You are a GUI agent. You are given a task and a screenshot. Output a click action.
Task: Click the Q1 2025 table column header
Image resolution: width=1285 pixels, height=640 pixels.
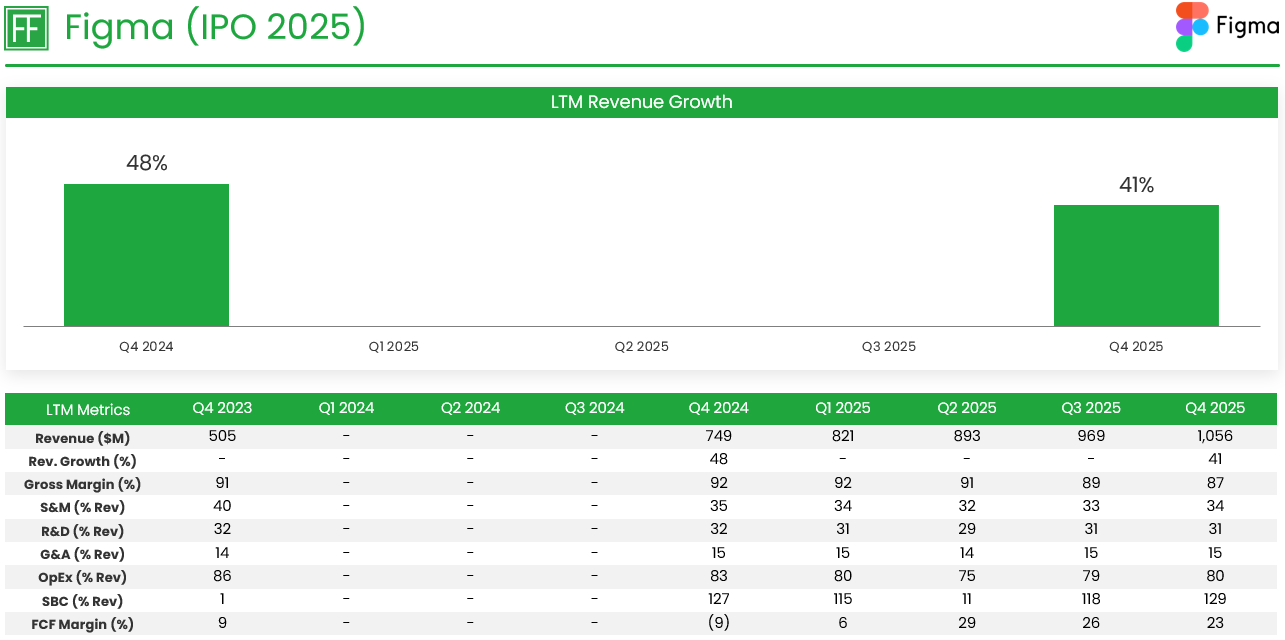pos(842,408)
